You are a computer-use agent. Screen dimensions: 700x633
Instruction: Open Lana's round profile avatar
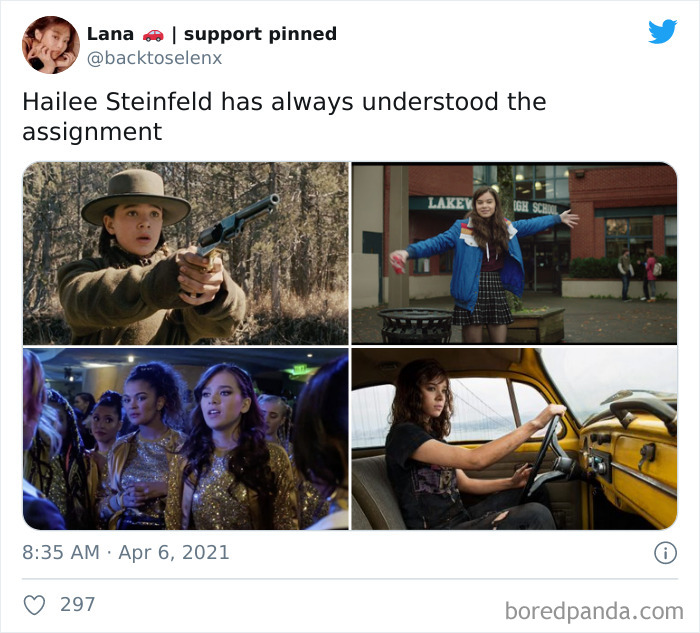(51, 45)
